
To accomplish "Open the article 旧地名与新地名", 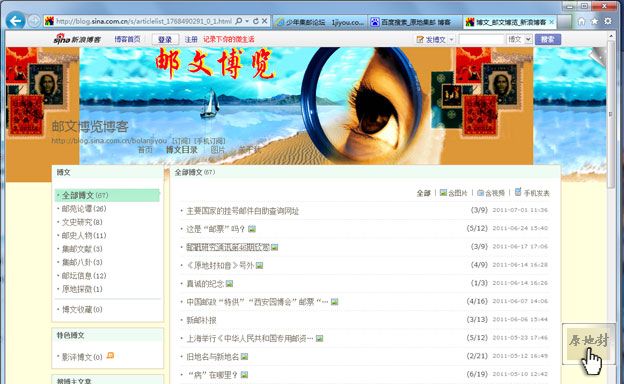I will pyautogui.click(x=213, y=357).
